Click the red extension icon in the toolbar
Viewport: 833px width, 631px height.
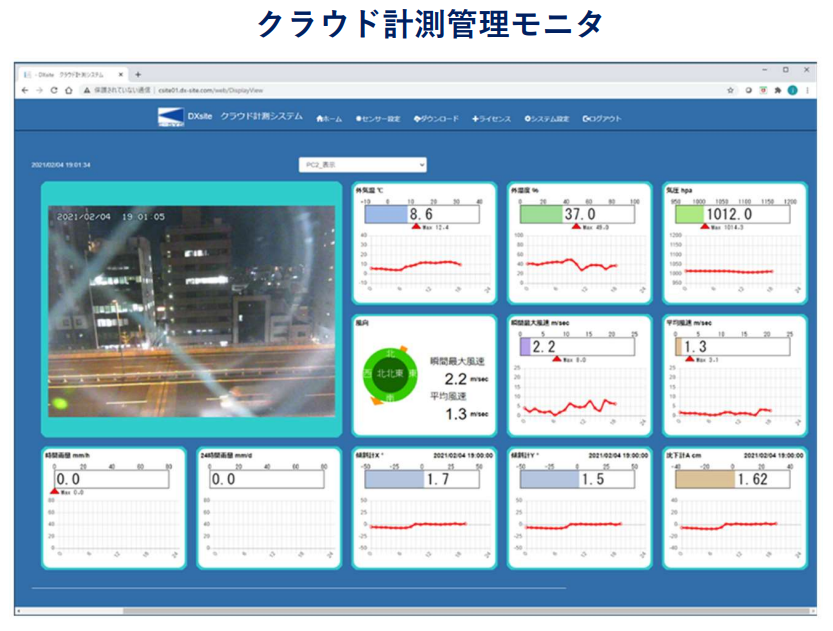click(x=763, y=90)
